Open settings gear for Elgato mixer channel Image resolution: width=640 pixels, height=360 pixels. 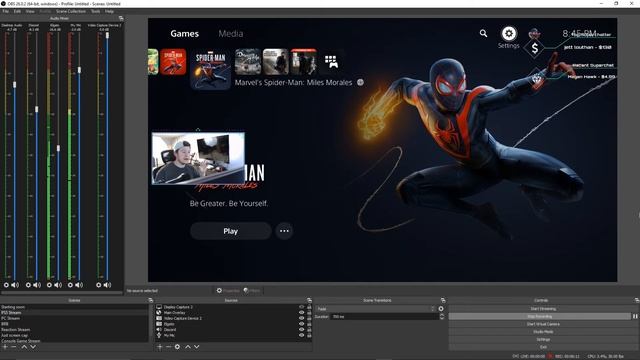pos(49,285)
